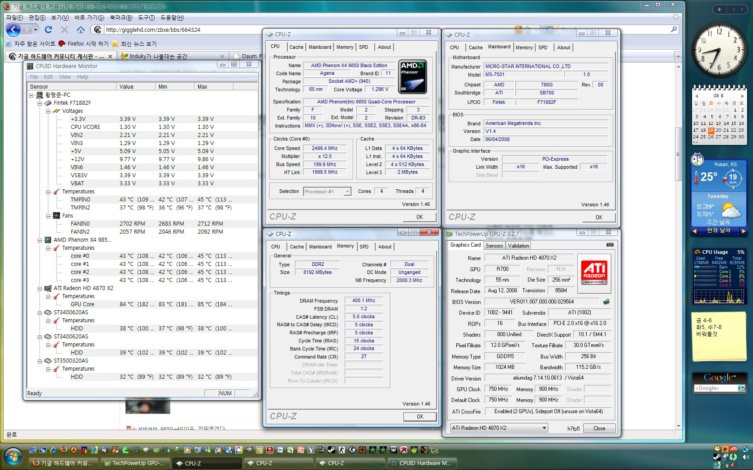Image resolution: width=753 pixels, height=470 pixels.
Task: Select the CPU VCORE row in Hardware Monitor
Action: point(143,127)
